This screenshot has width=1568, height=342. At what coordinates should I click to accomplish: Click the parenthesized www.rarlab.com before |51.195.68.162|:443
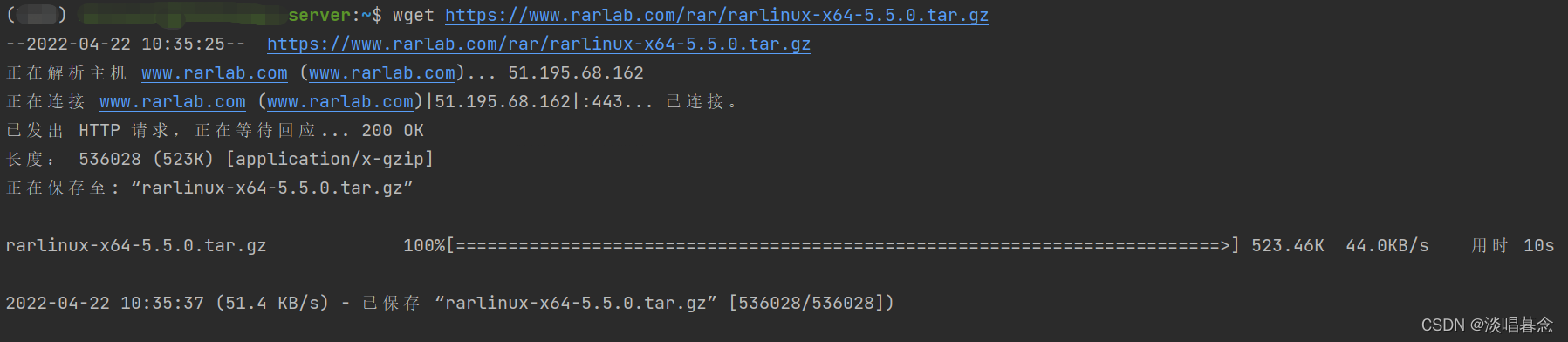tap(340, 102)
